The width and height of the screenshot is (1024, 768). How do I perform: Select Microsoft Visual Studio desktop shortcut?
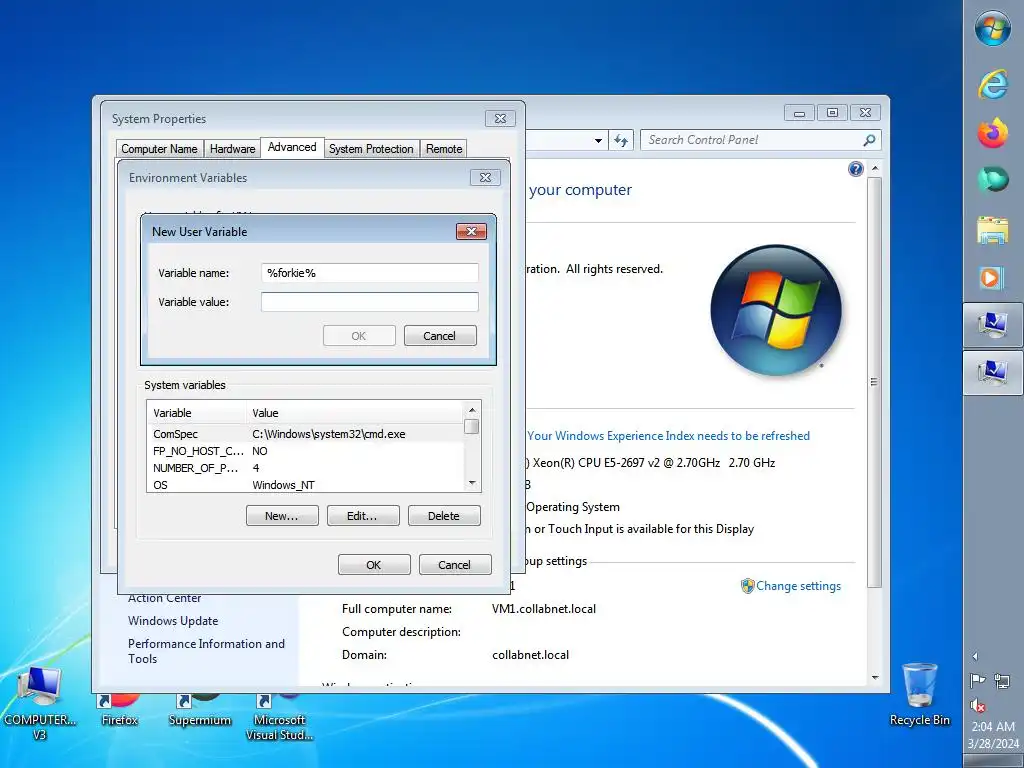coord(280,718)
